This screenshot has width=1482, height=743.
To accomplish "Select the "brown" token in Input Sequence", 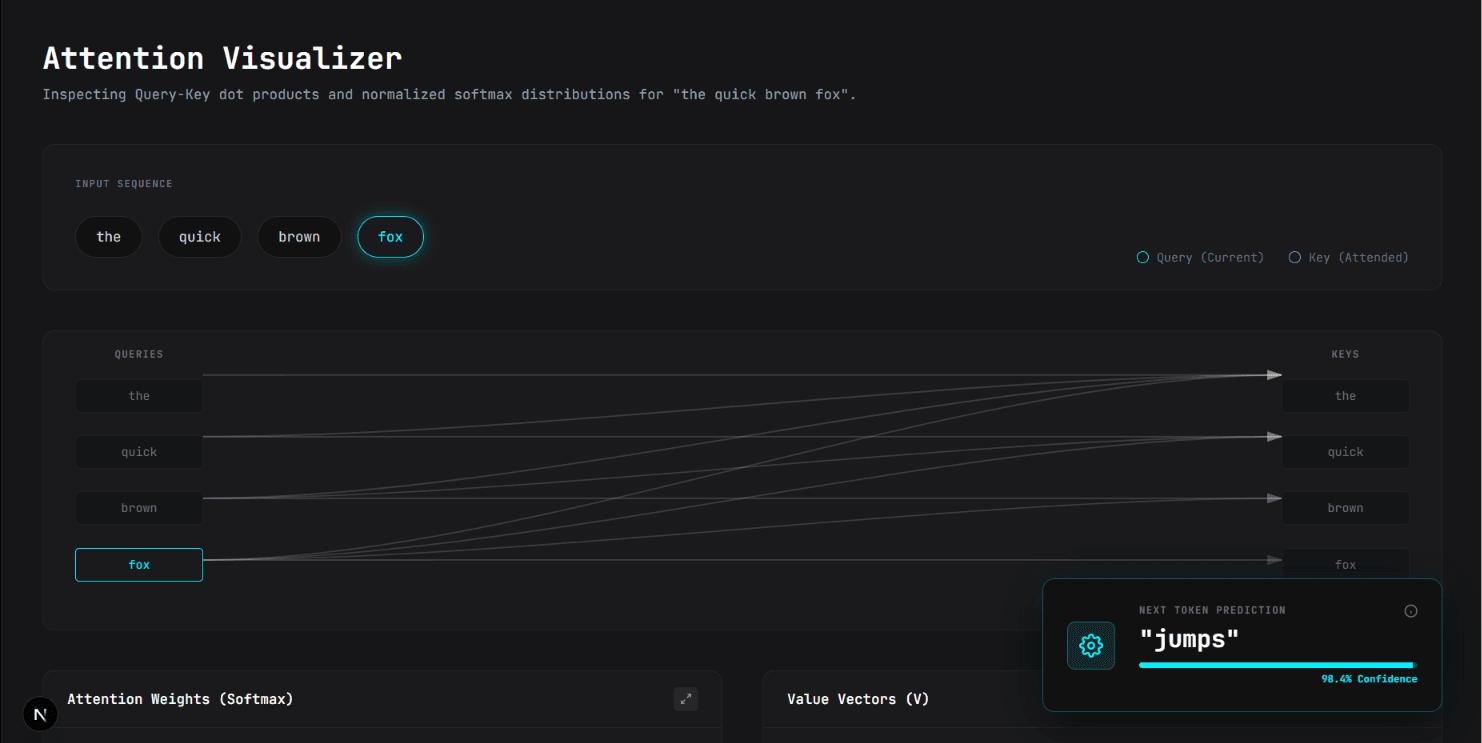I will (299, 237).
